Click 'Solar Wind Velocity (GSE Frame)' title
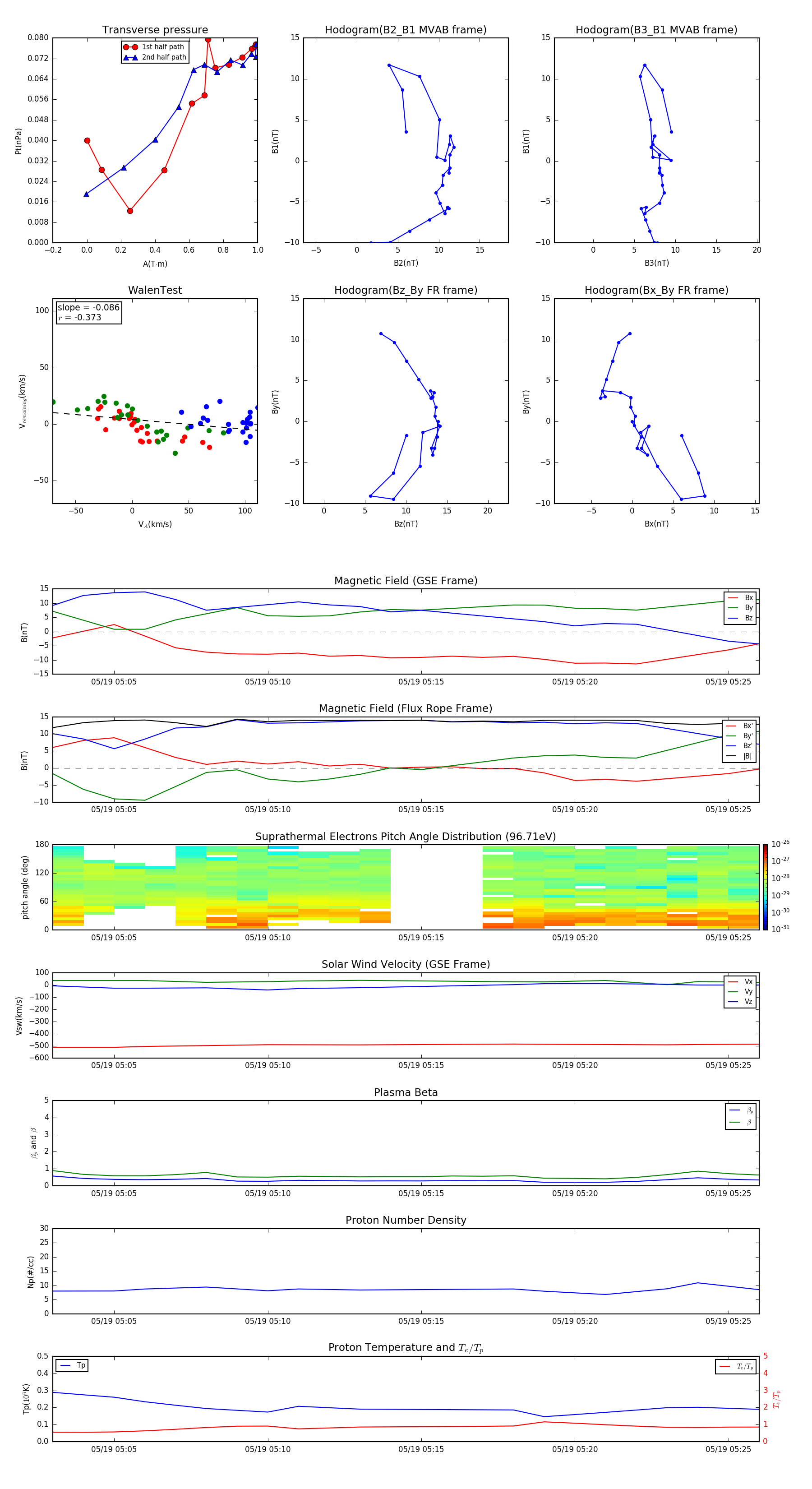Image resolution: width=812 pixels, height=1489 pixels. point(406,964)
